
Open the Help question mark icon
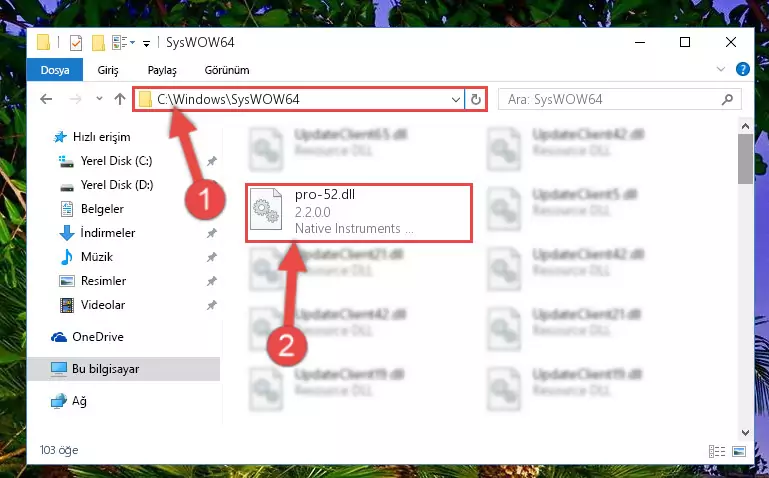[x=743, y=69]
